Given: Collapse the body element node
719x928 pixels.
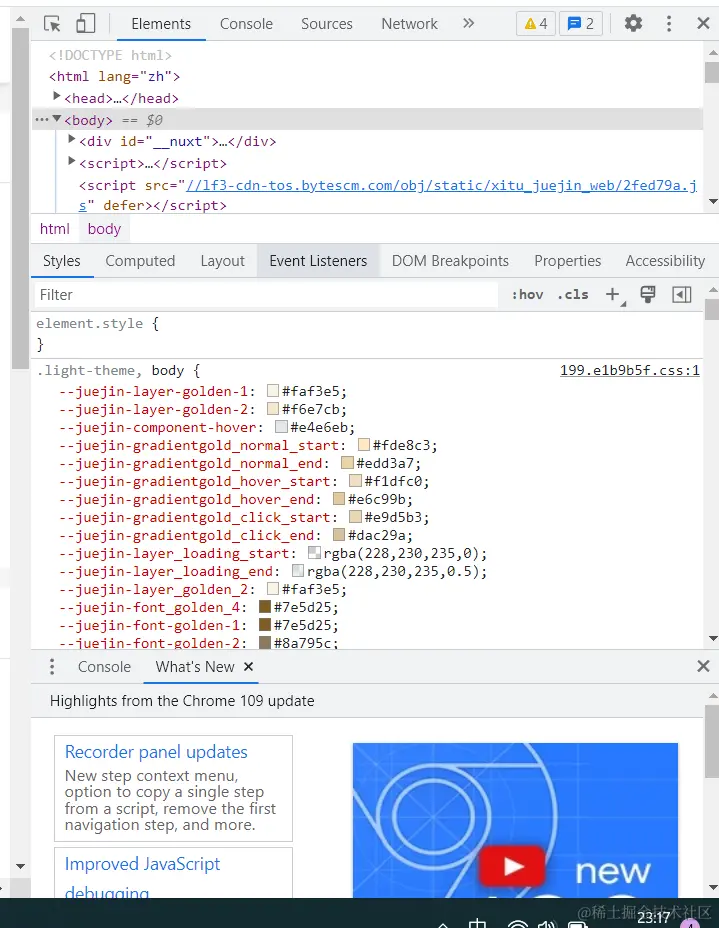Looking at the screenshot, I should (x=57, y=119).
